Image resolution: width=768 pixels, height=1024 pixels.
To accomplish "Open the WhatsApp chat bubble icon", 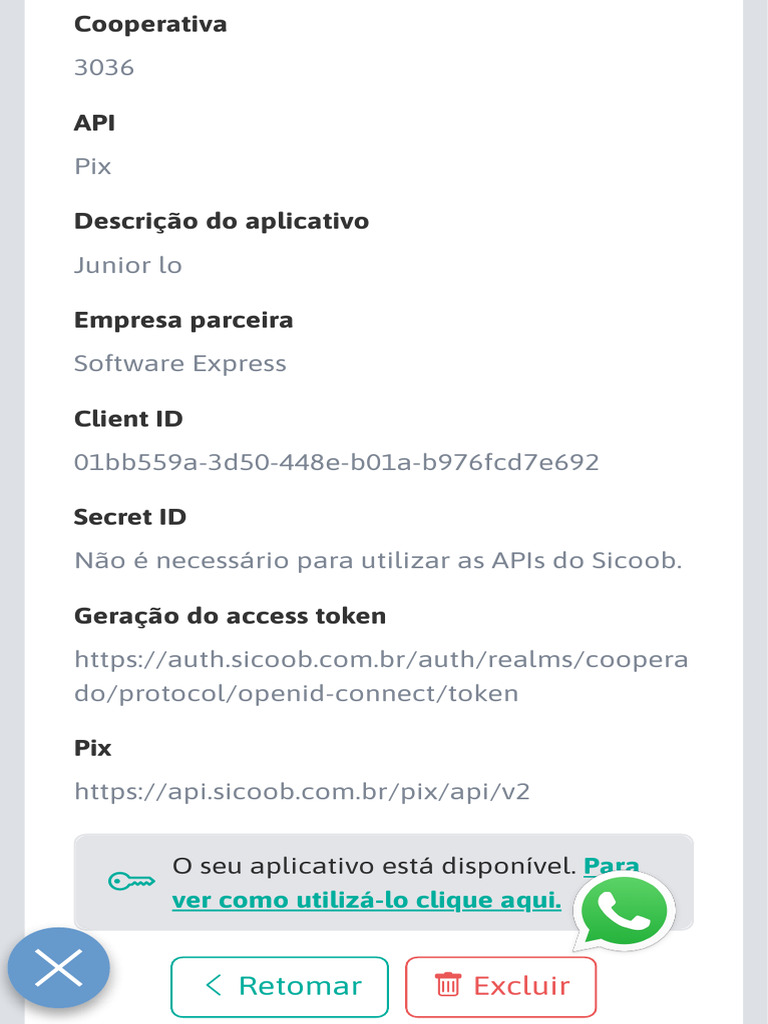I will tap(624, 911).
